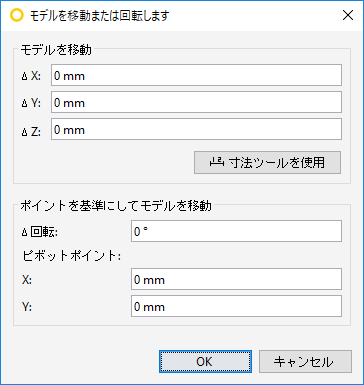Click the delta symbol beside the X label
This screenshot has width=364, height=385.
tap(24, 77)
